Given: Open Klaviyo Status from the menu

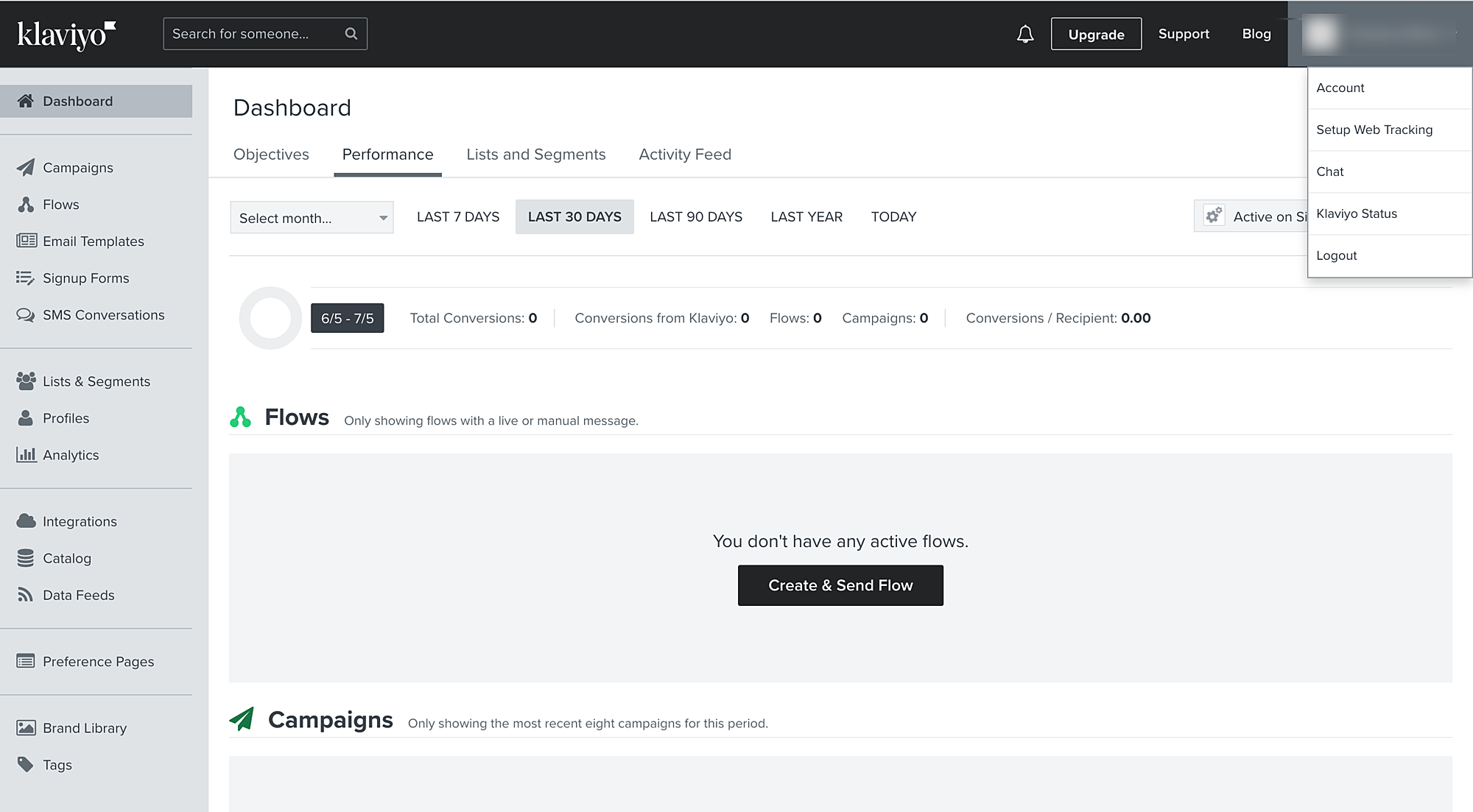Looking at the screenshot, I should click(1390, 213).
